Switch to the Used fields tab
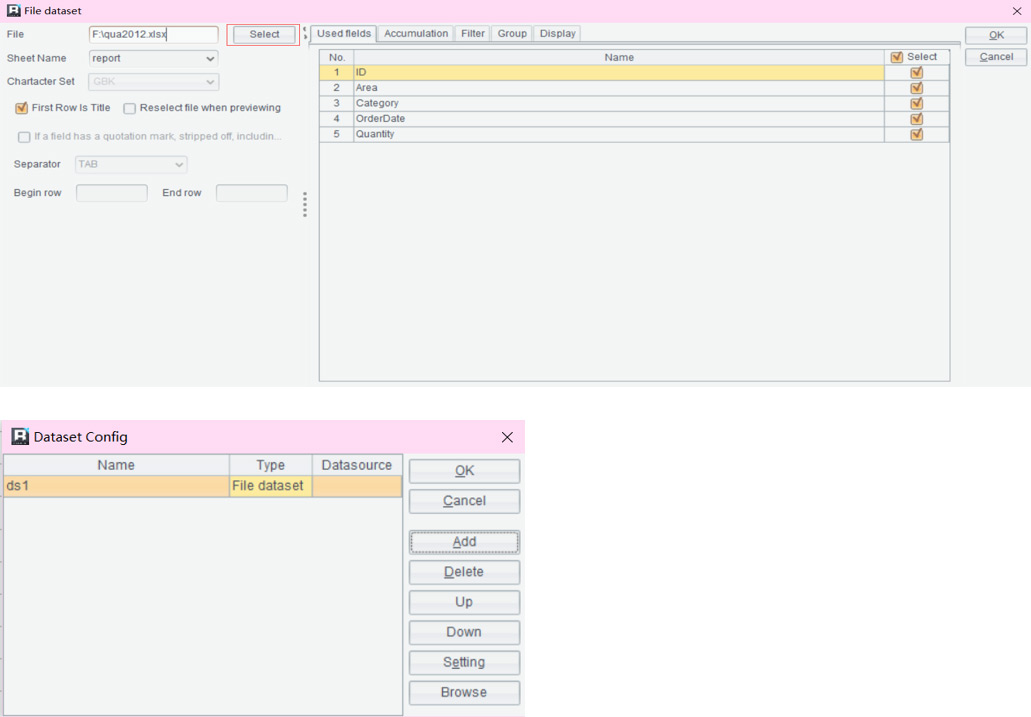1031x717 pixels. point(343,34)
